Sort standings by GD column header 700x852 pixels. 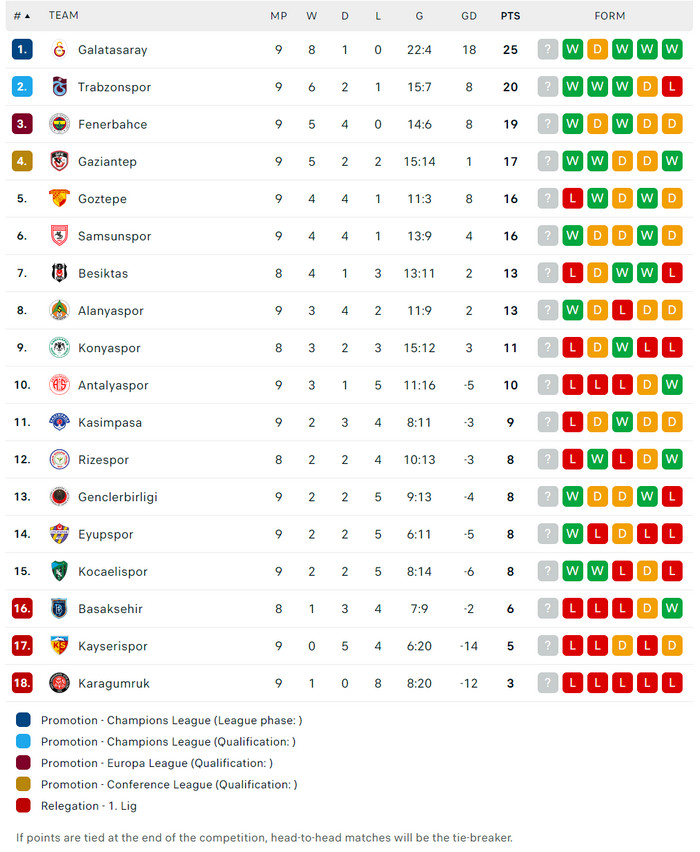pyautogui.click(x=469, y=16)
